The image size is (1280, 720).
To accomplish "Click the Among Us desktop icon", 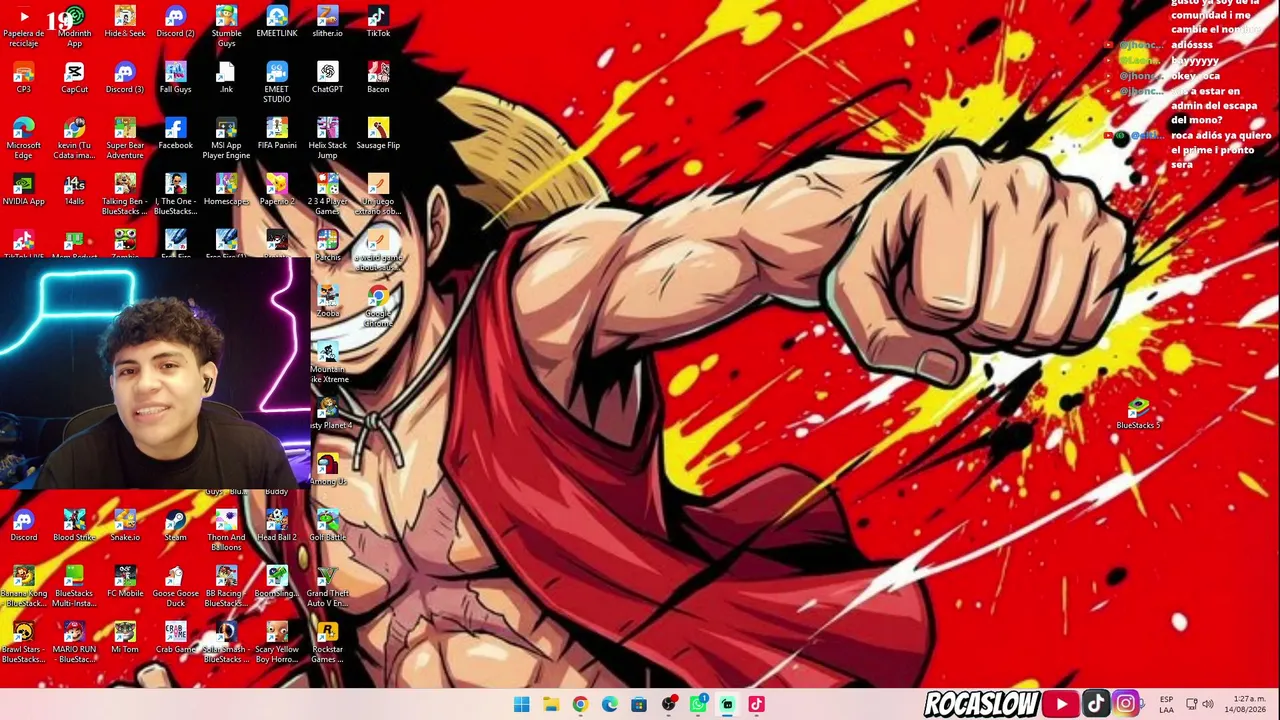I will (x=327, y=470).
